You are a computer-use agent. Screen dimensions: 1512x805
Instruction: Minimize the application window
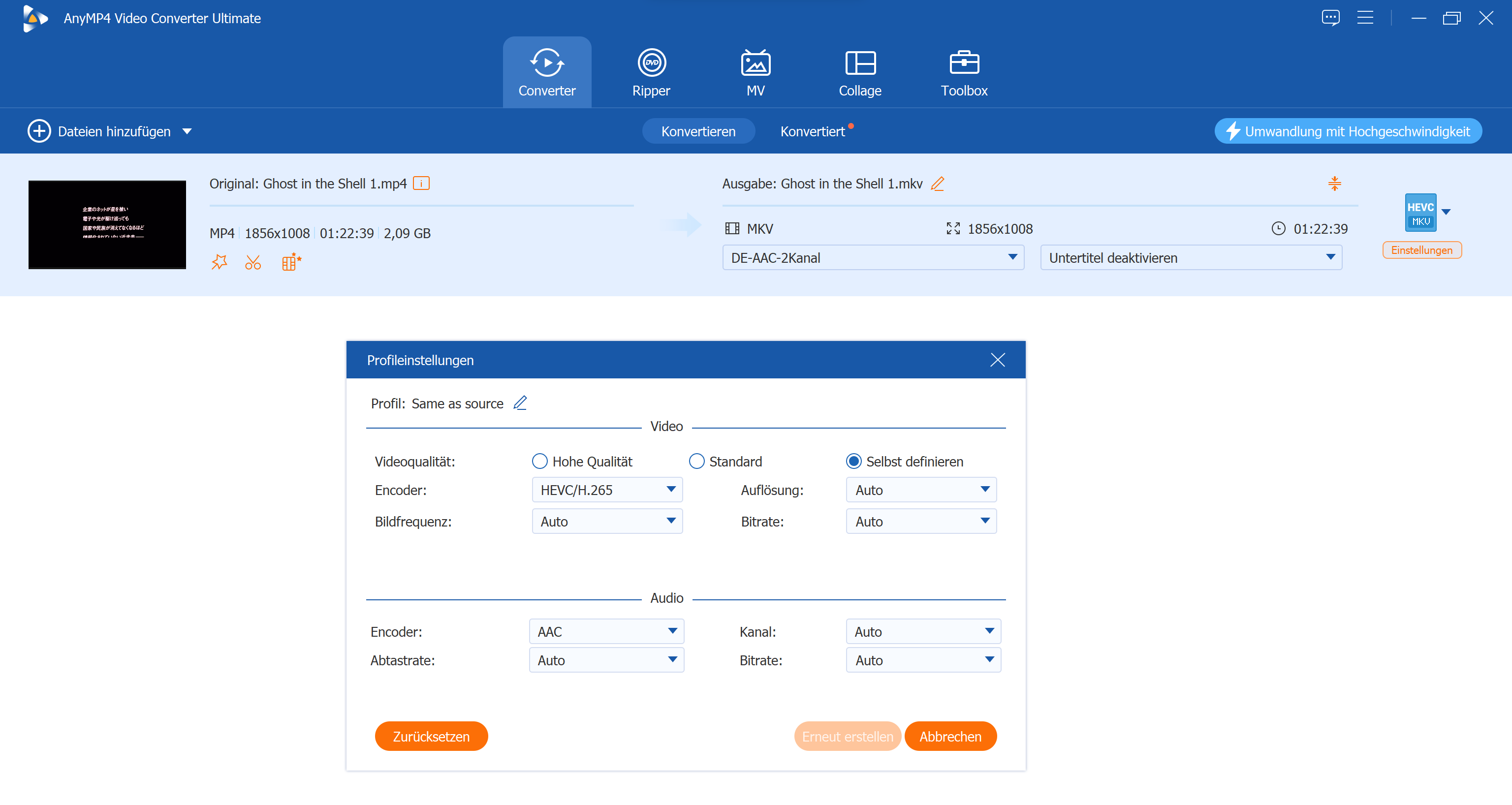pyautogui.click(x=1418, y=18)
